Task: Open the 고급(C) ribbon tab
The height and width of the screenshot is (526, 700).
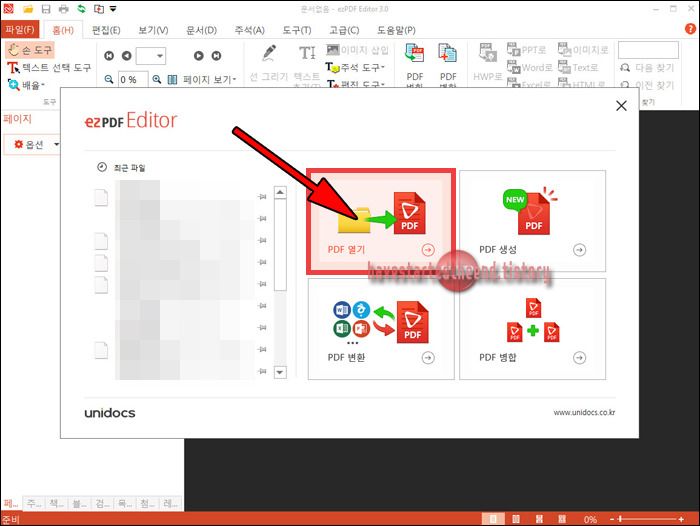Action: click(344, 30)
